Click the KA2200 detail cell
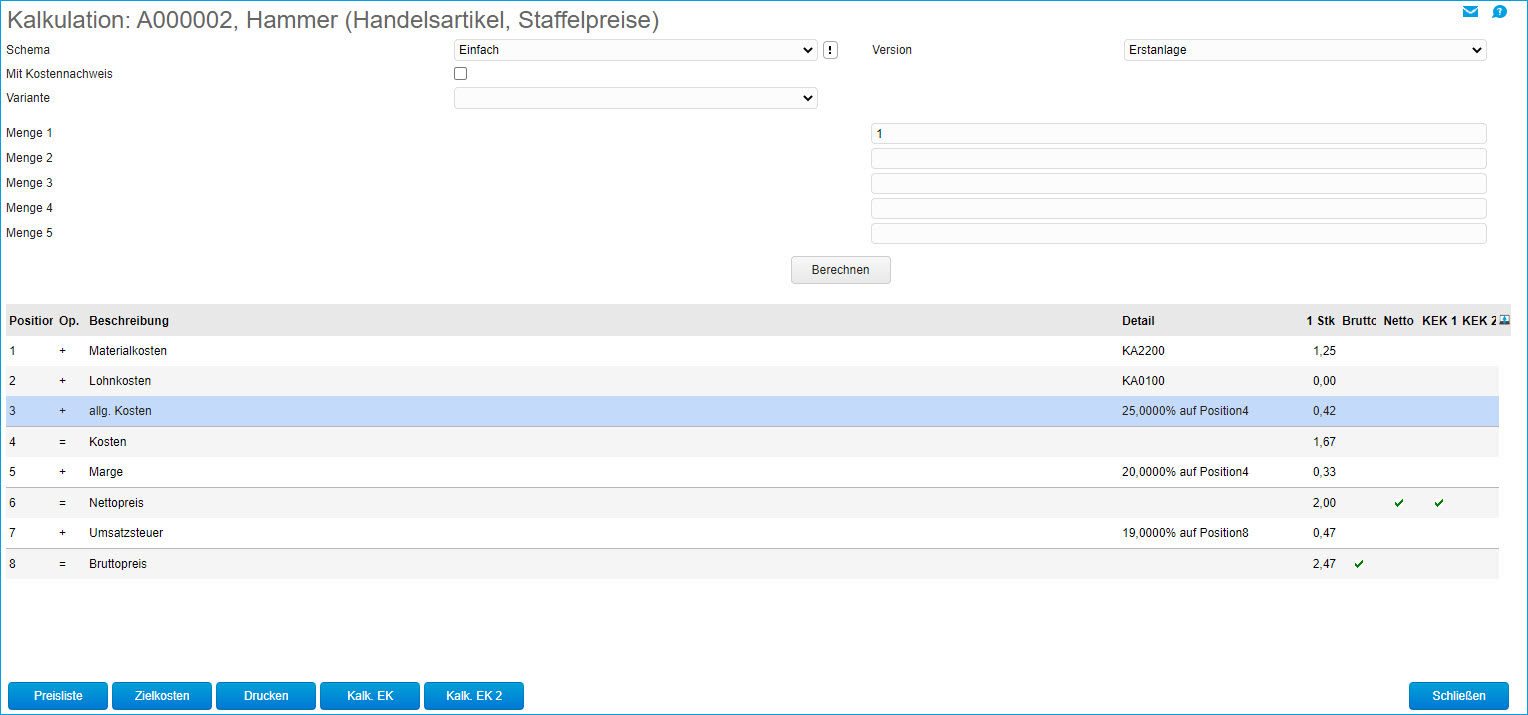 point(1143,351)
